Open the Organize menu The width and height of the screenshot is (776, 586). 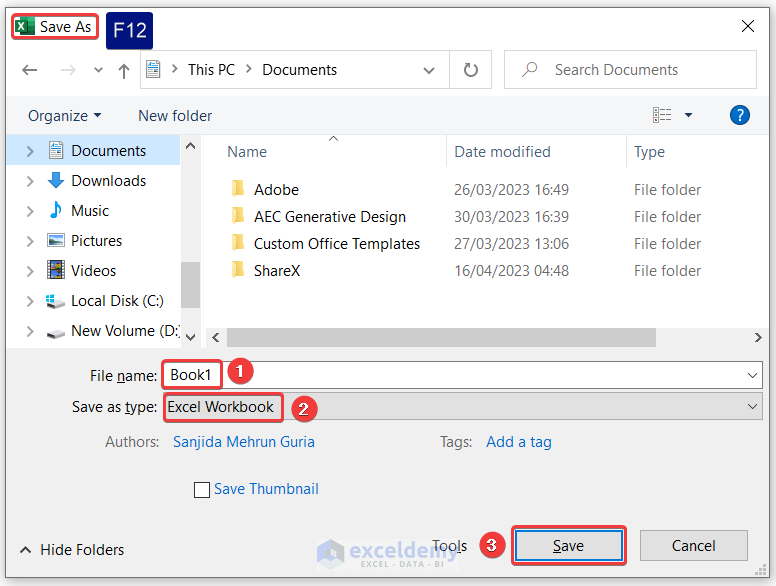click(64, 116)
